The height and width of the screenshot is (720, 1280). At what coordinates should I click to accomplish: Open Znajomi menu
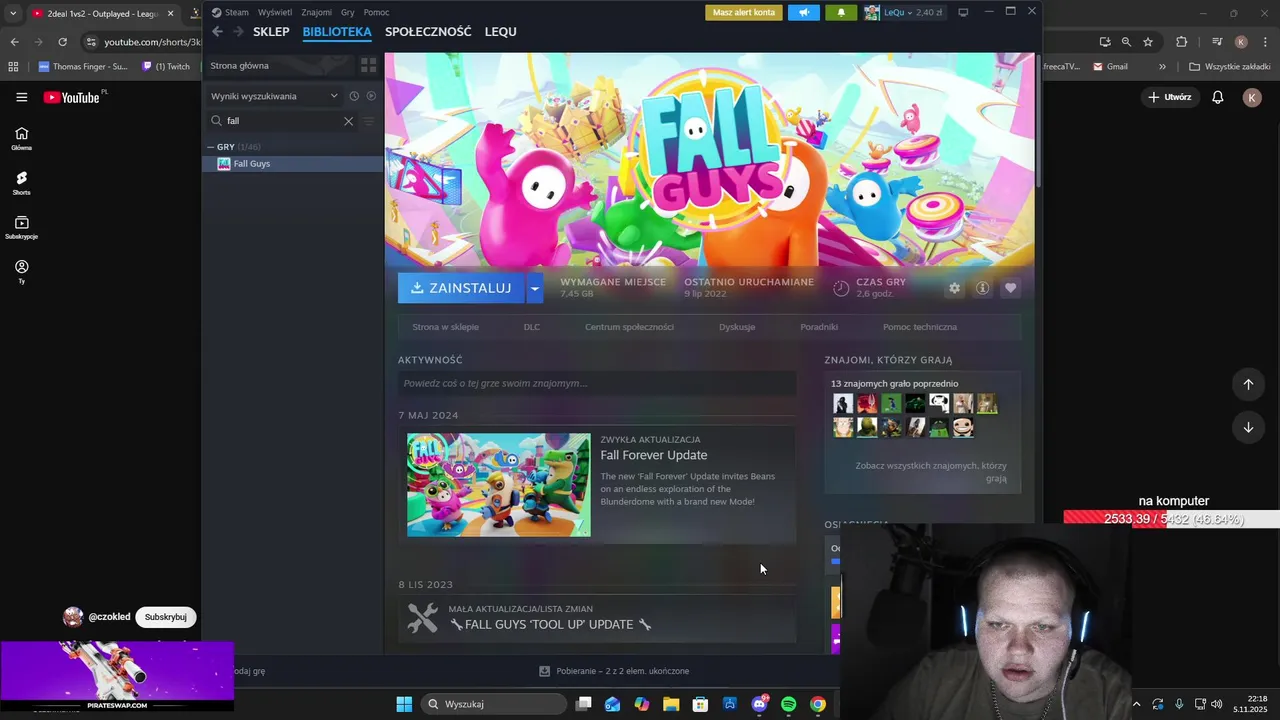tap(316, 12)
